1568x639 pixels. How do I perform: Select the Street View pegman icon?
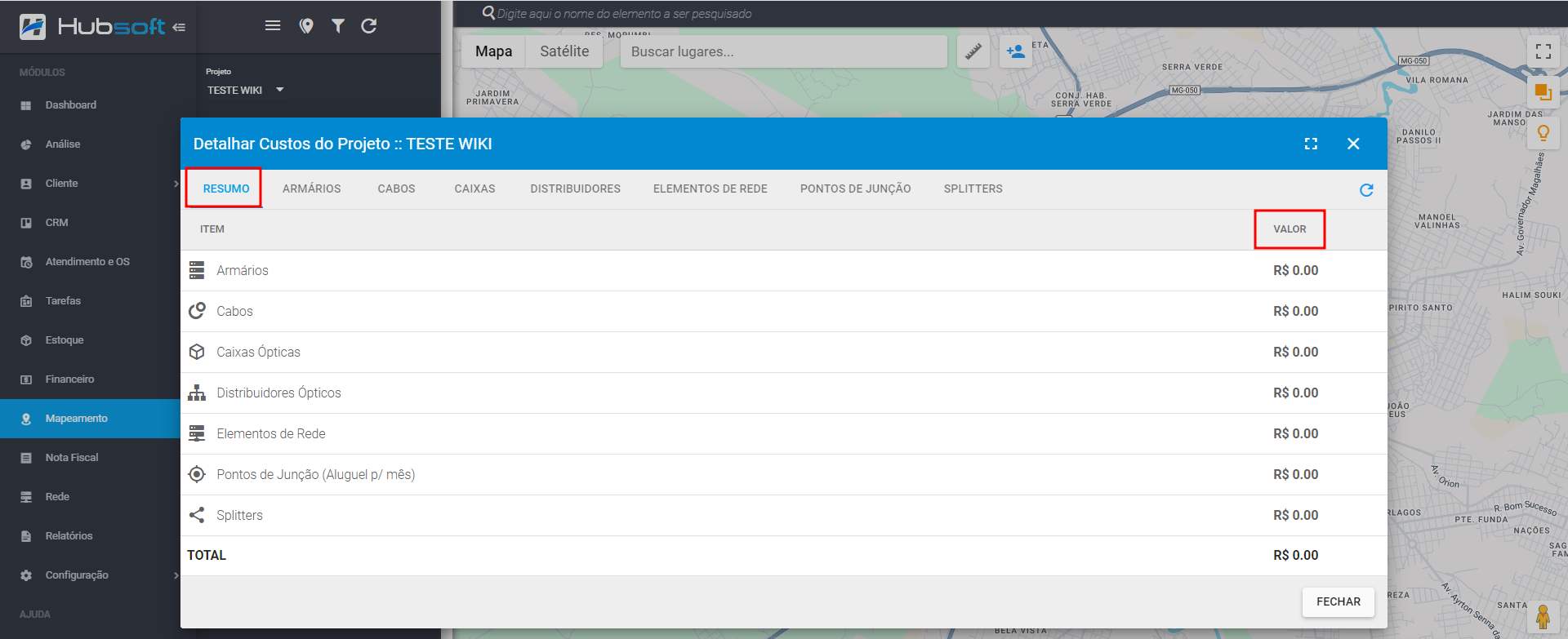coord(1543,616)
